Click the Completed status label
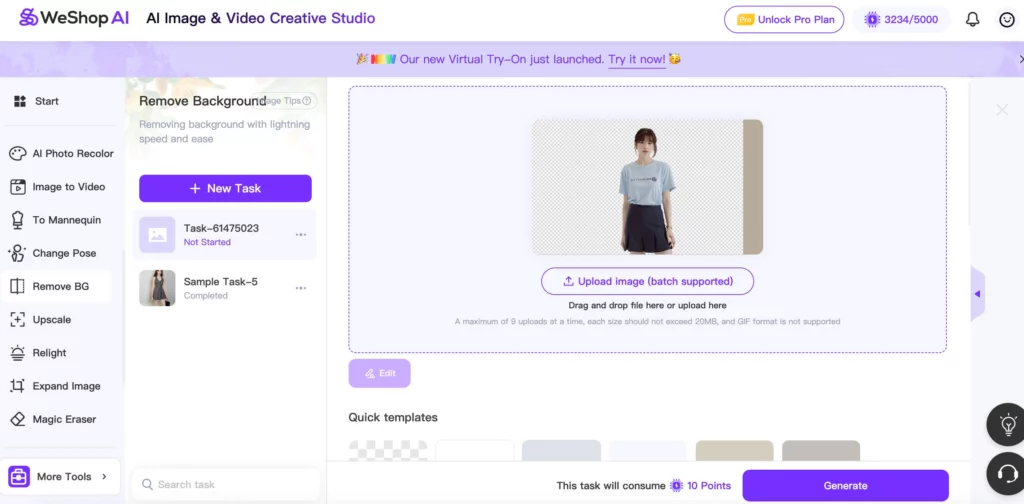 click(206, 296)
